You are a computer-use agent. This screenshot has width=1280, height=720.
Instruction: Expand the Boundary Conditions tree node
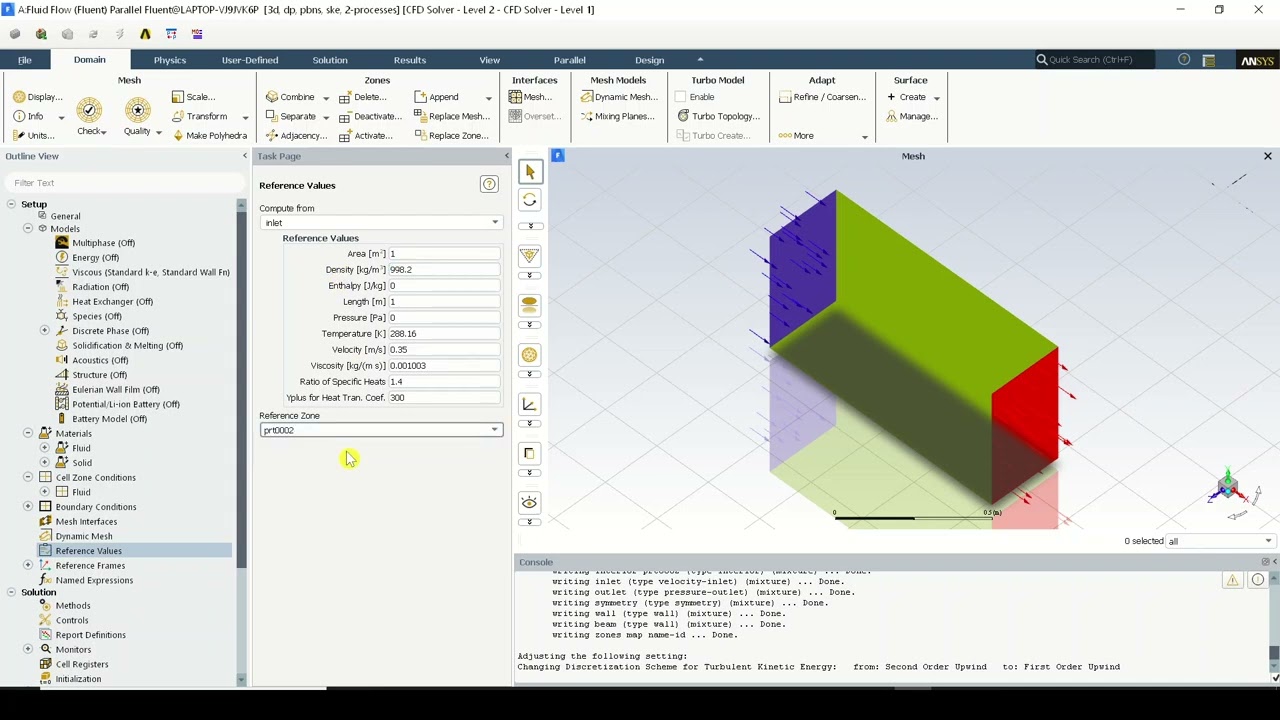[28, 507]
